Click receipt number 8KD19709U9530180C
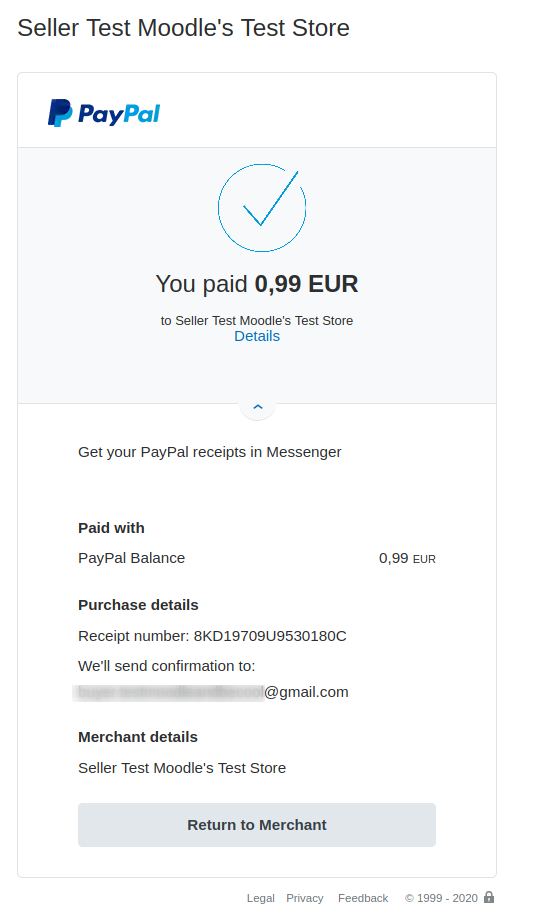This screenshot has width=534, height=918. (270, 636)
